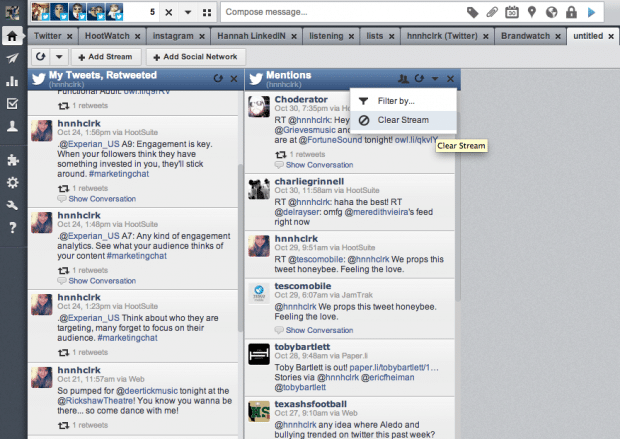The image size is (620, 439).
Task: Switch to the HootWatch tab
Action: (107, 36)
